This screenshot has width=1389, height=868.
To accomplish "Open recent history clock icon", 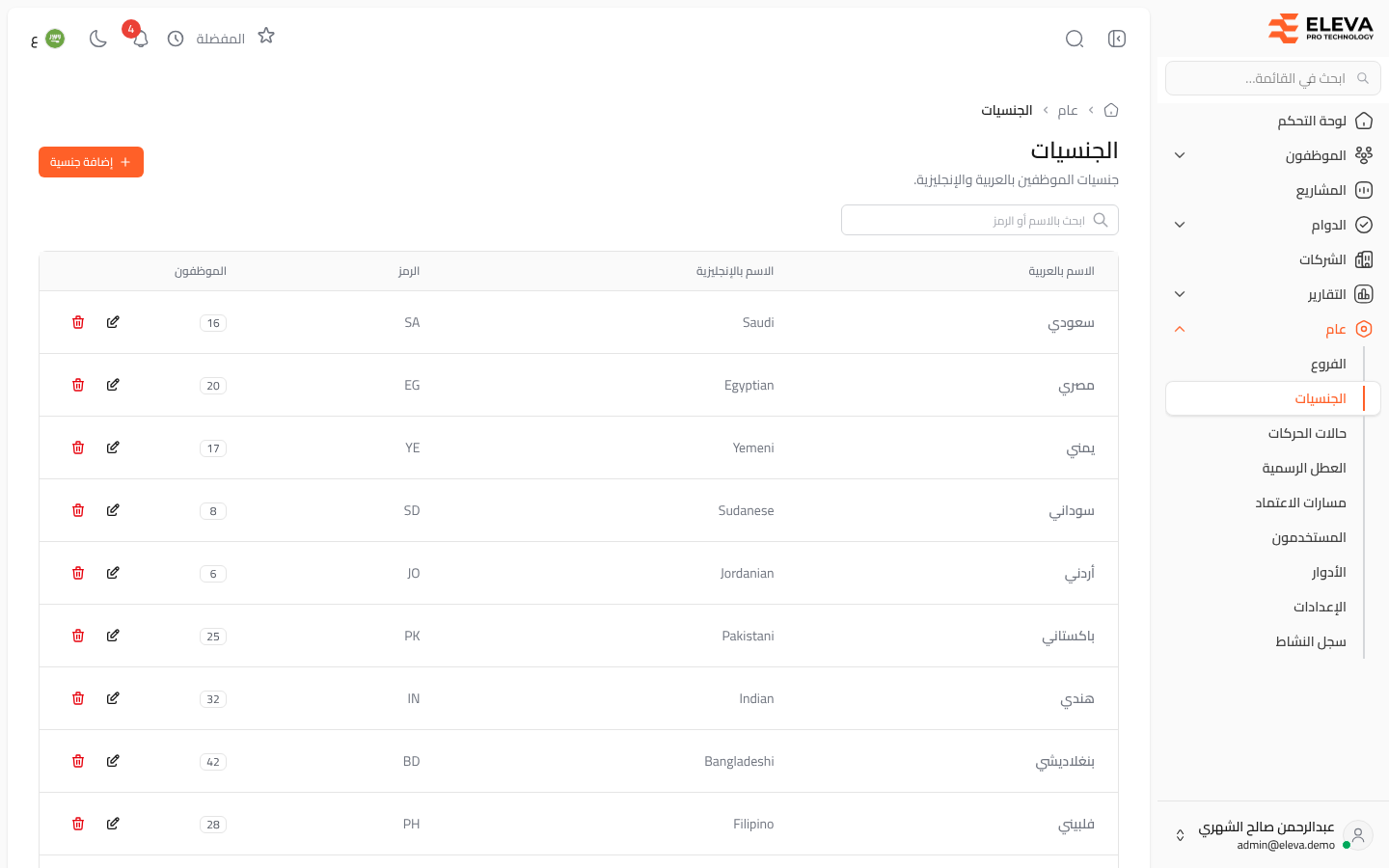I will click(176, 39).
